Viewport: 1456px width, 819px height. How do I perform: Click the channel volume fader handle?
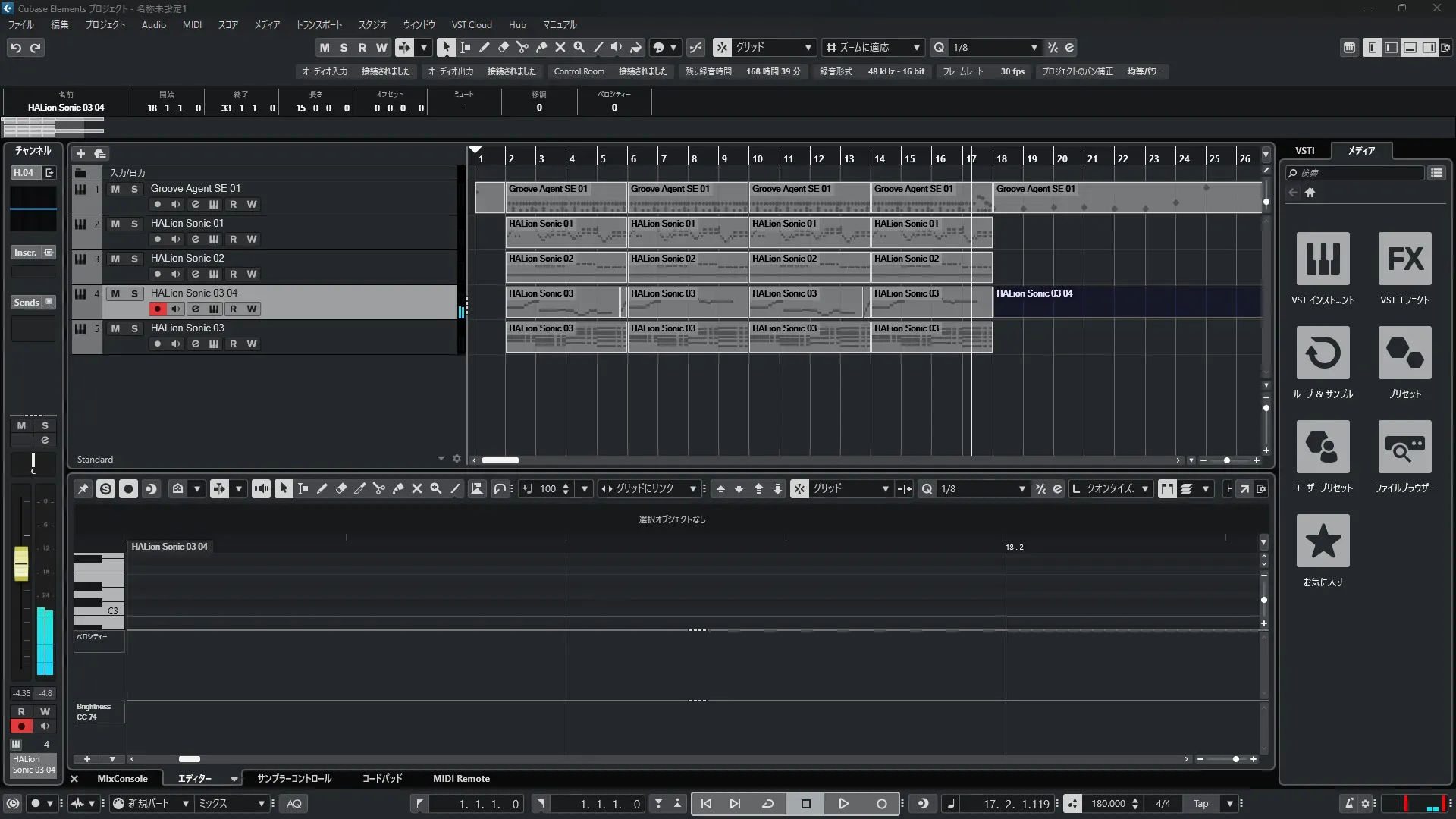(21, 563)
